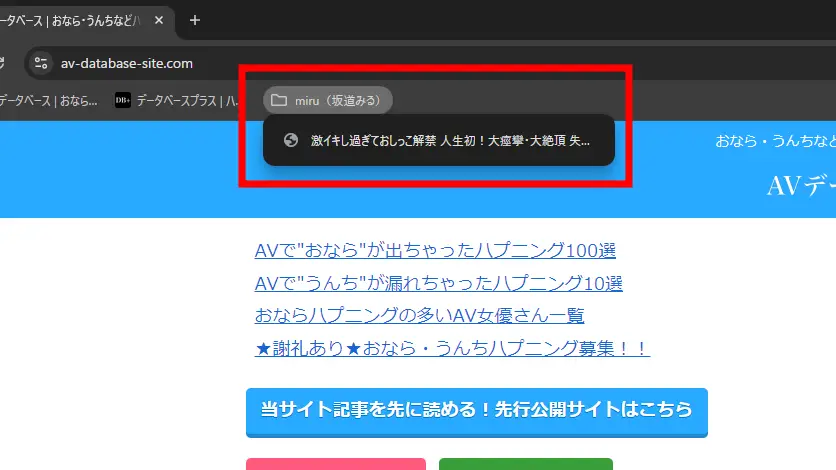Image resolution: width=836 pixels, height=470 pixels.
Task: Select the globe-icon bookmark entry in dropdown
Action: point(439,140)
